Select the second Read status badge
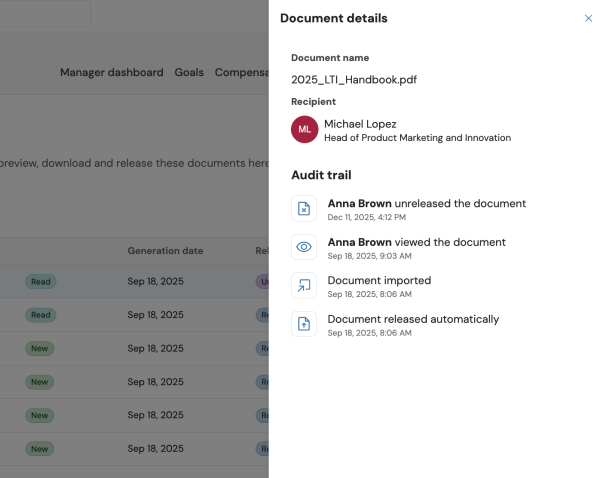The image size is (600, 478). (x=41, y=315)
